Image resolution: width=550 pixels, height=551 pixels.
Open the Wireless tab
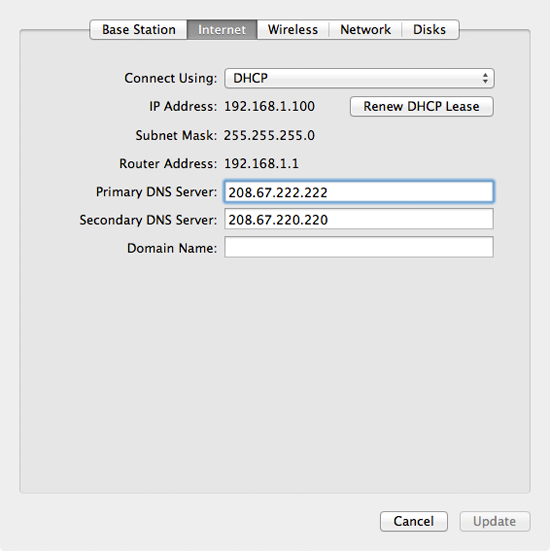293,30
